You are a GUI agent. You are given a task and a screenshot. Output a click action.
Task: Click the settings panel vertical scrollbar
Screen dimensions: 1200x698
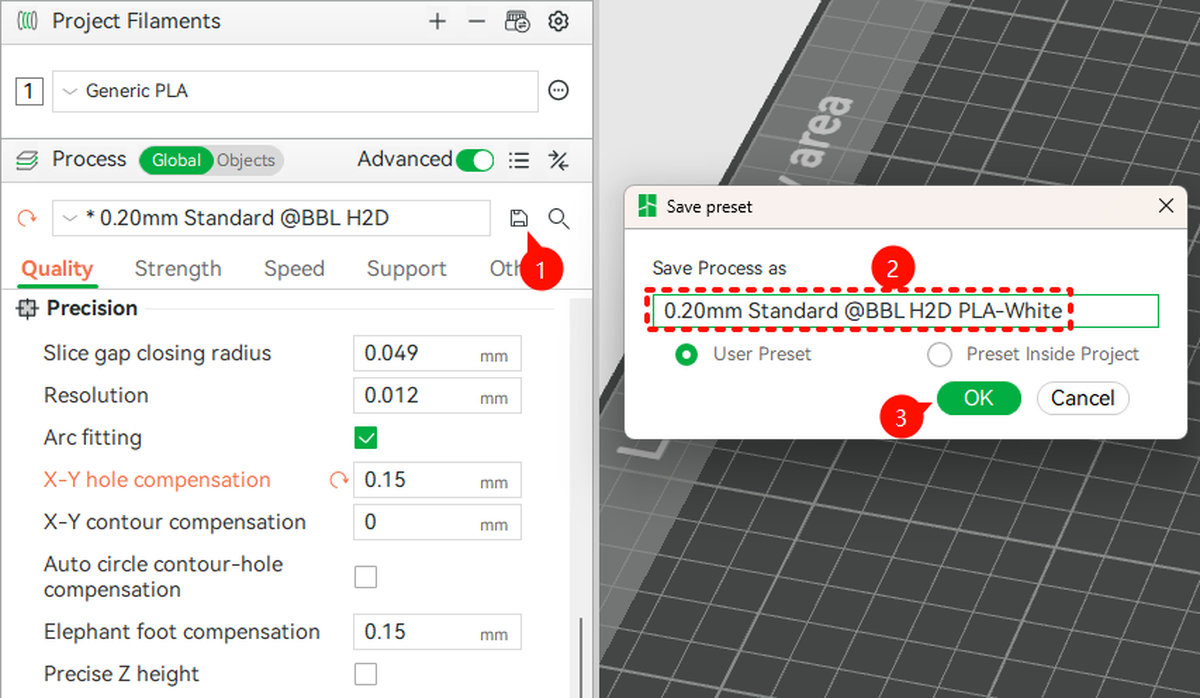coord(580,657)
